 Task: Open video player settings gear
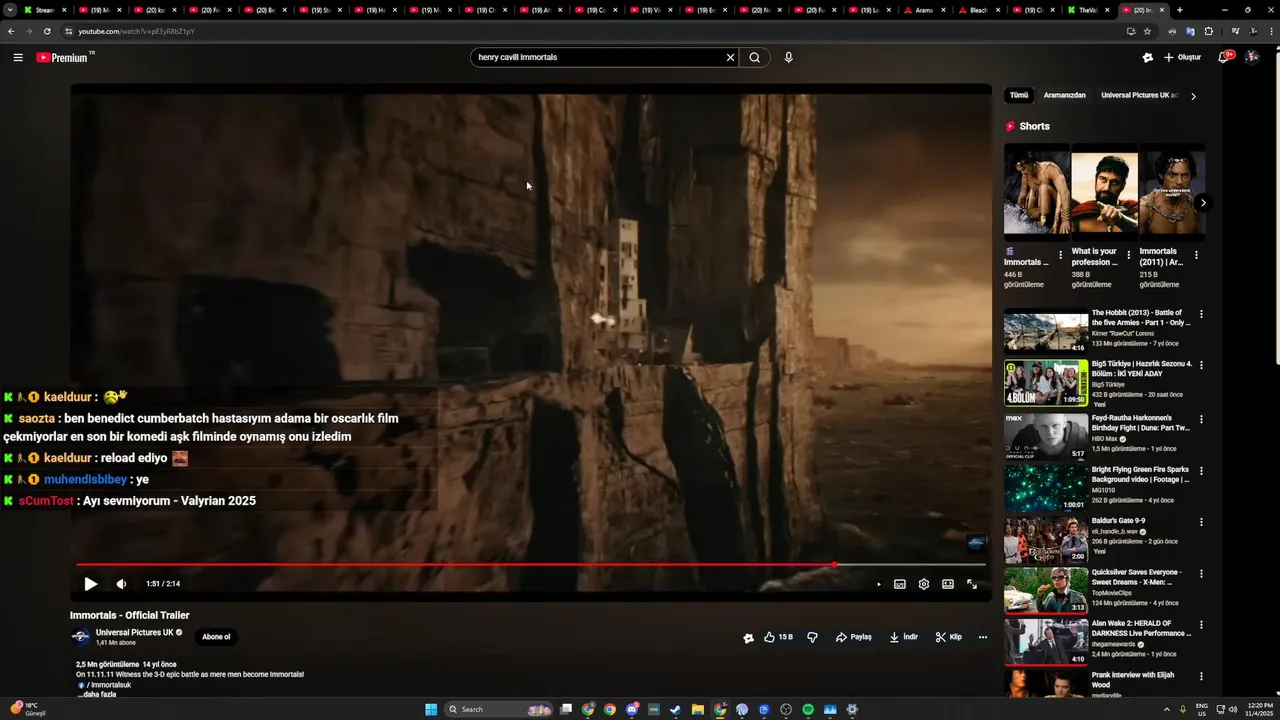click(x=924, y=584)
